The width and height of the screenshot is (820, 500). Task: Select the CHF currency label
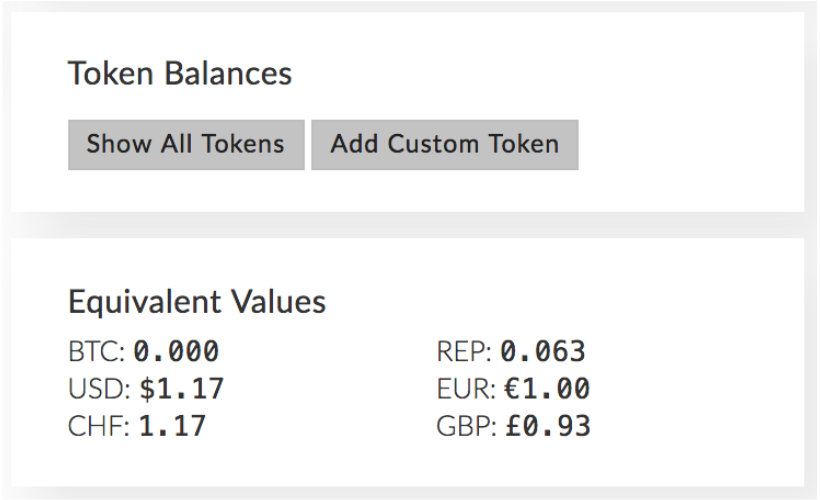point(98,426)
